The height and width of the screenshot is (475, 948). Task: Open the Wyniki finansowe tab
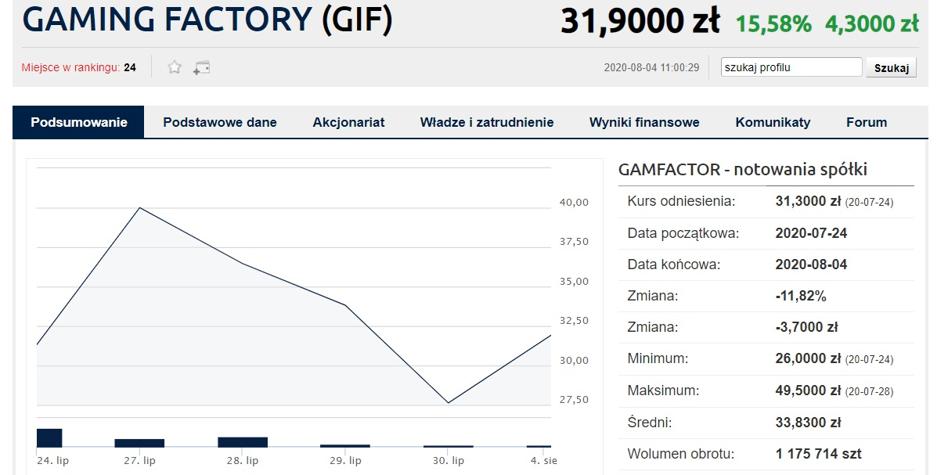point(644,122)
